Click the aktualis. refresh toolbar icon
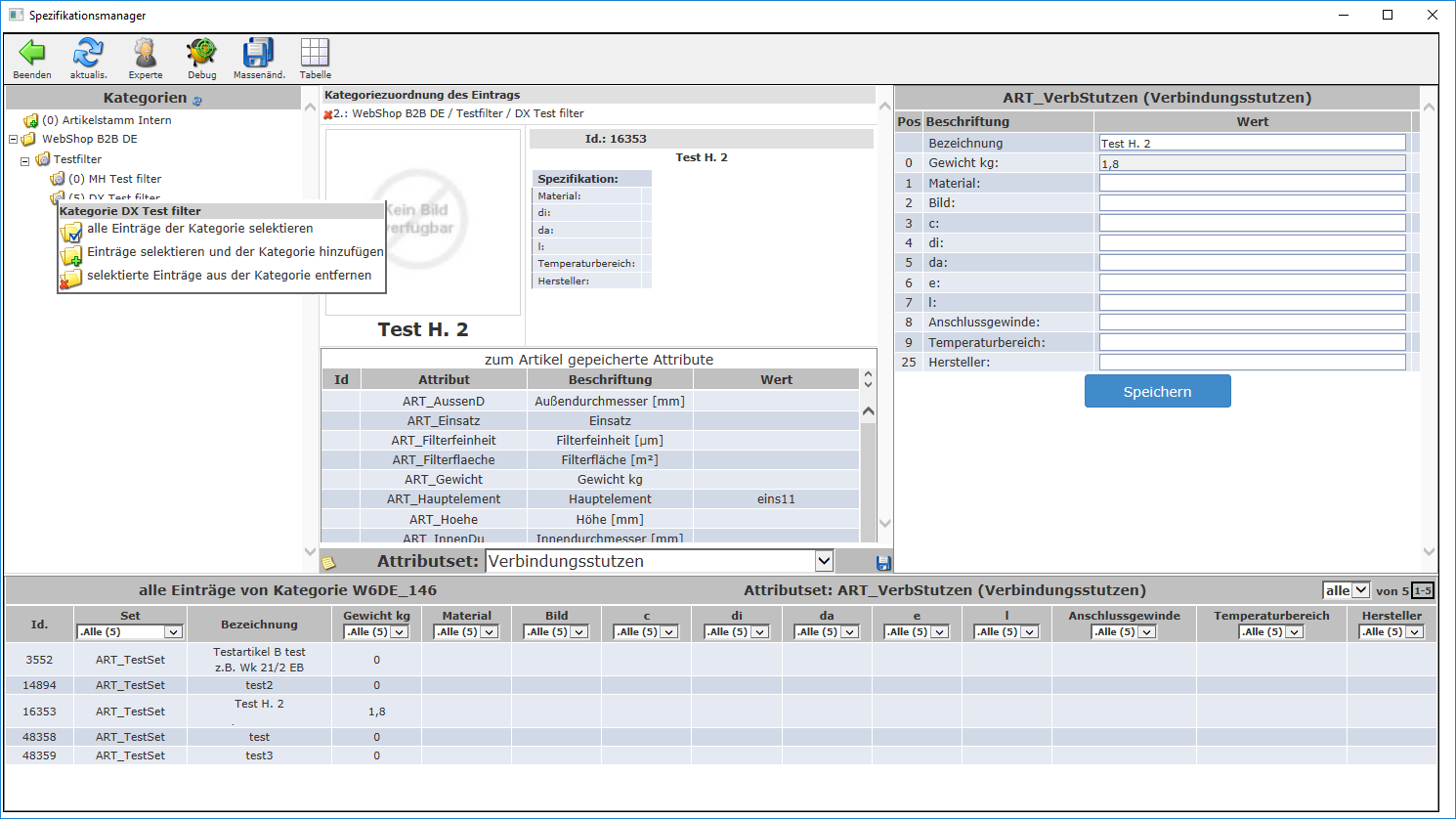The height and width of the screenshot is (819, 1456). (88, 53)
